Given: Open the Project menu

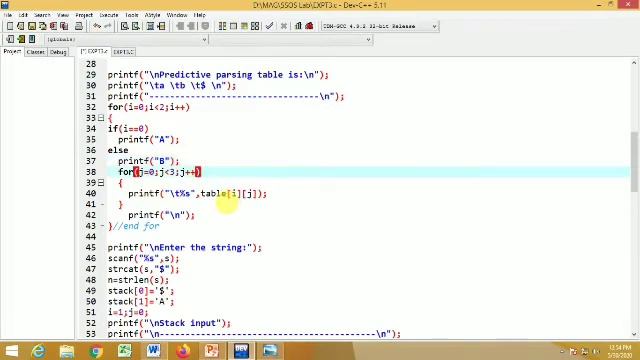Looking at the screenshot, I should (84, 15).
